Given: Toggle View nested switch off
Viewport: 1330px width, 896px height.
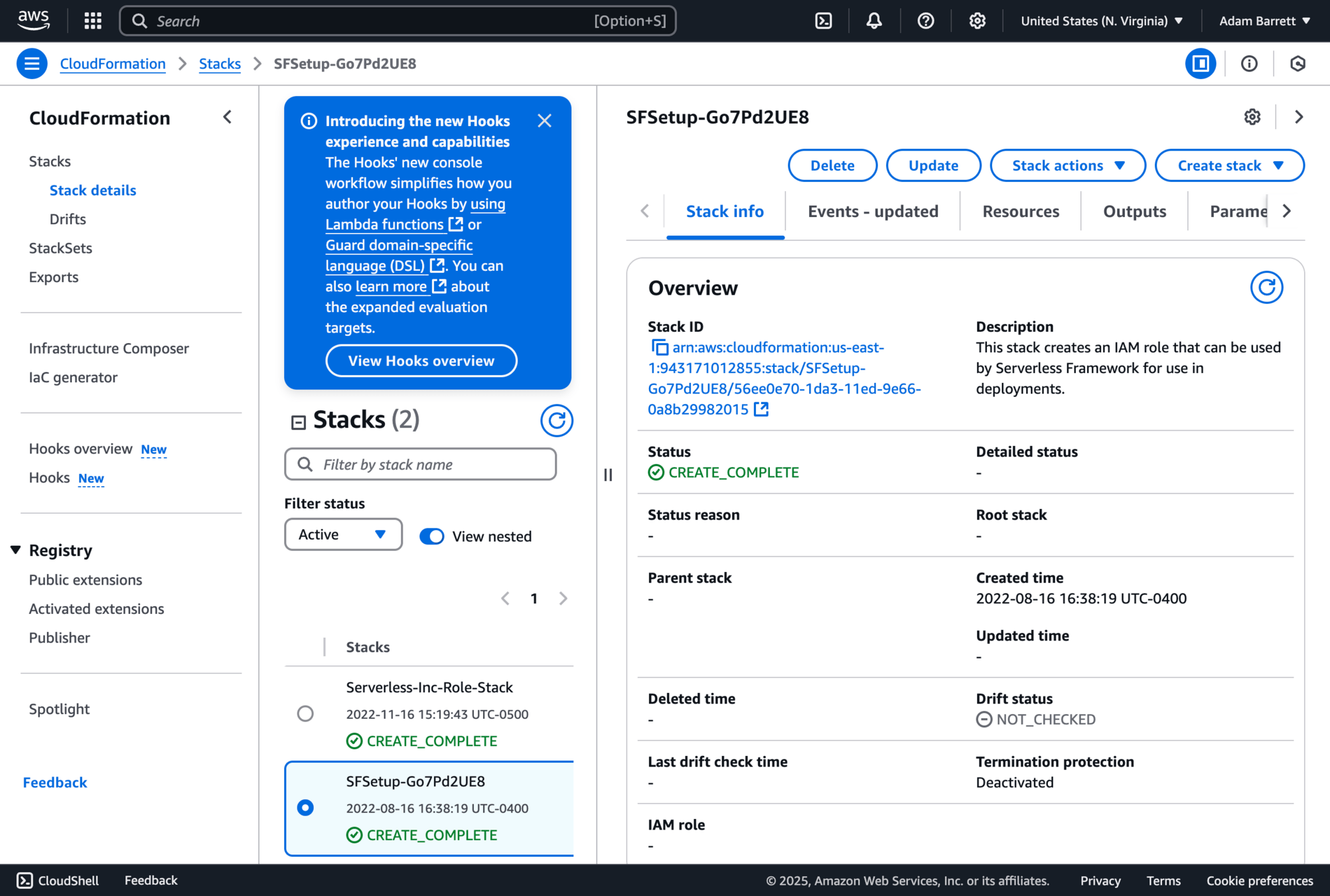Looking at the screenshot, I should 432,536.
